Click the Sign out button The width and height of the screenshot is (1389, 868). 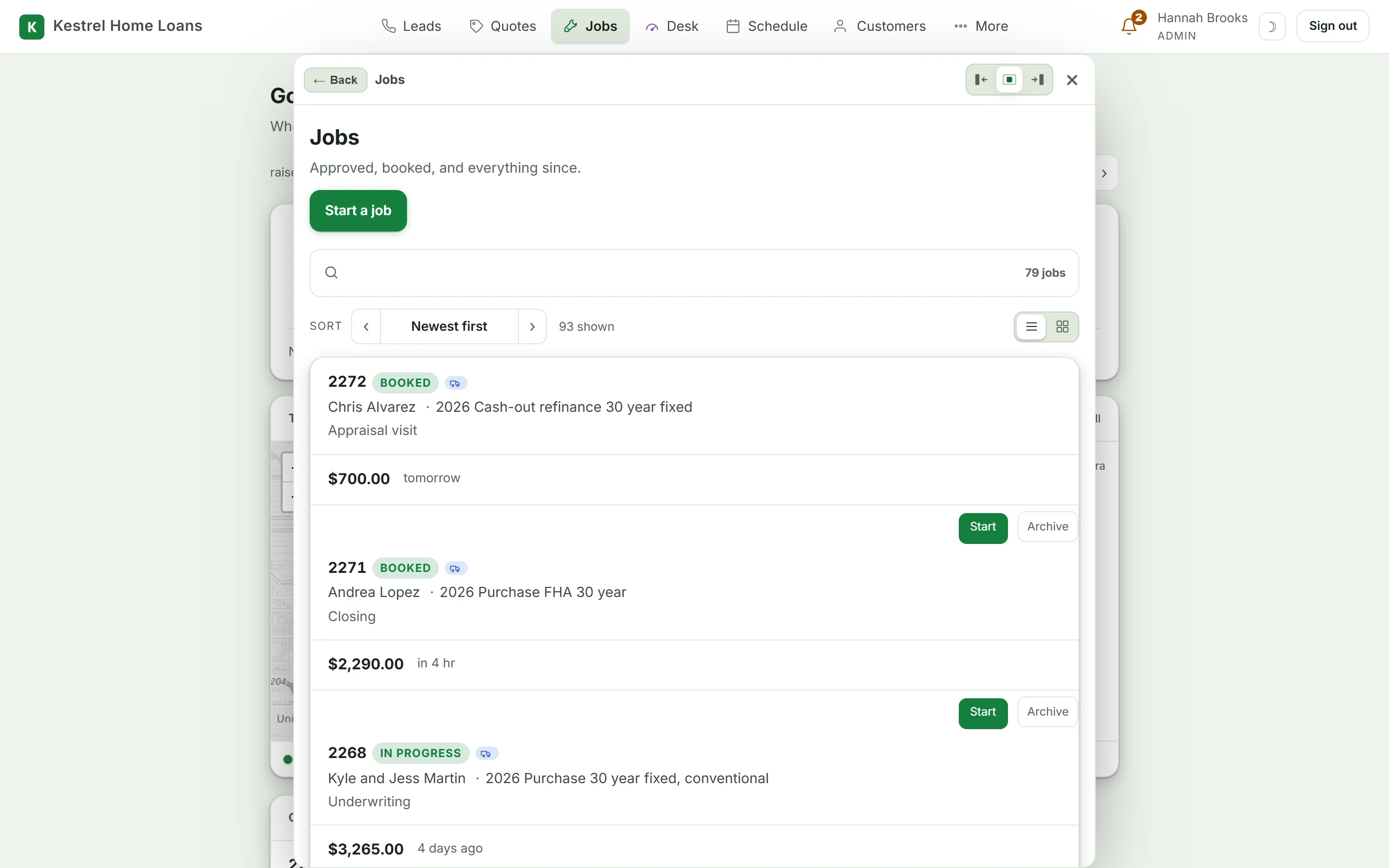tap(1333, 27)
